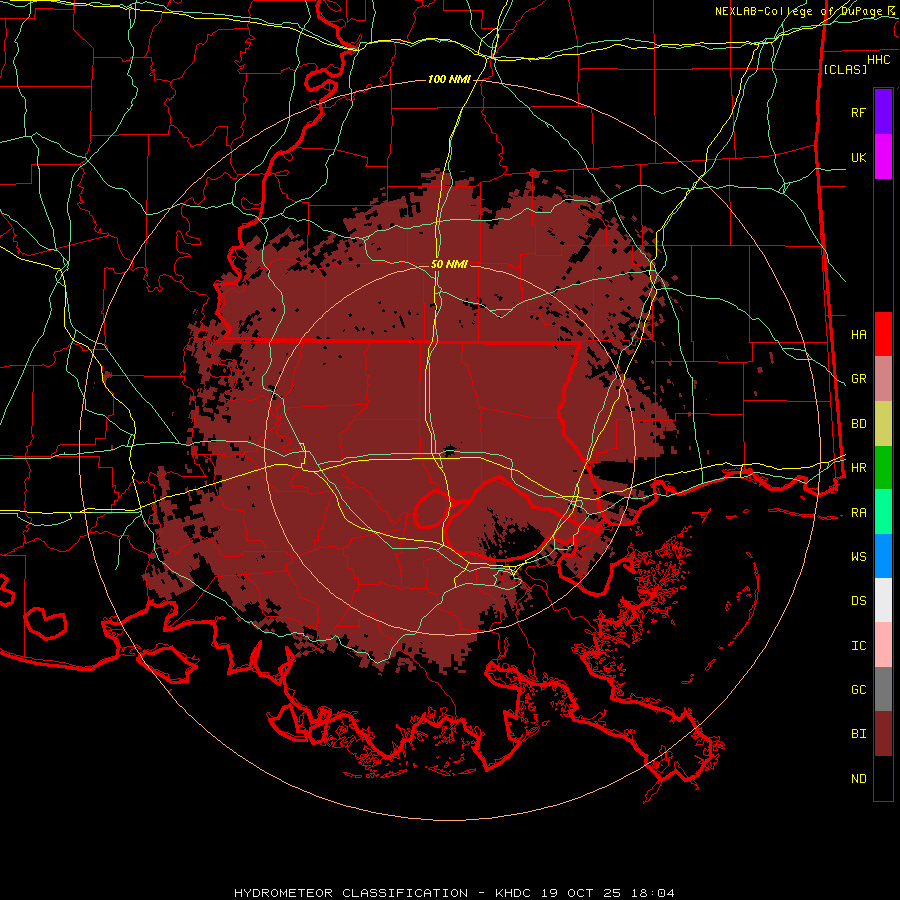Click the GR pinkish legend swatch

pos(883,379)
